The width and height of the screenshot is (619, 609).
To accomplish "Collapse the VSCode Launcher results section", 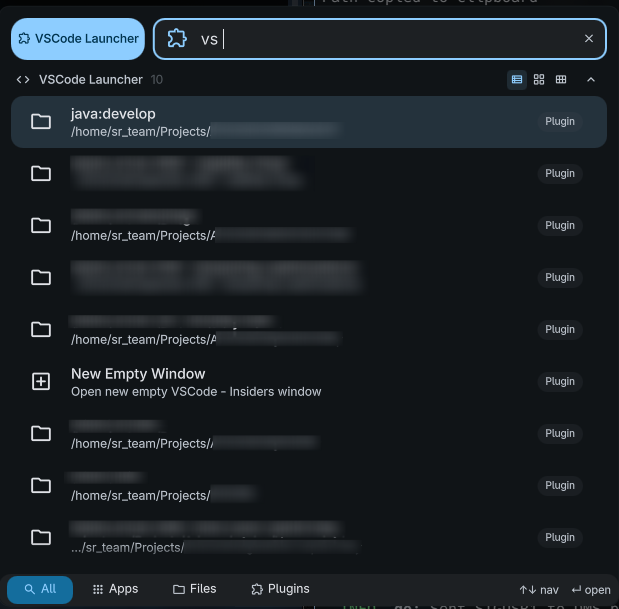I will [x=591, y=80].
